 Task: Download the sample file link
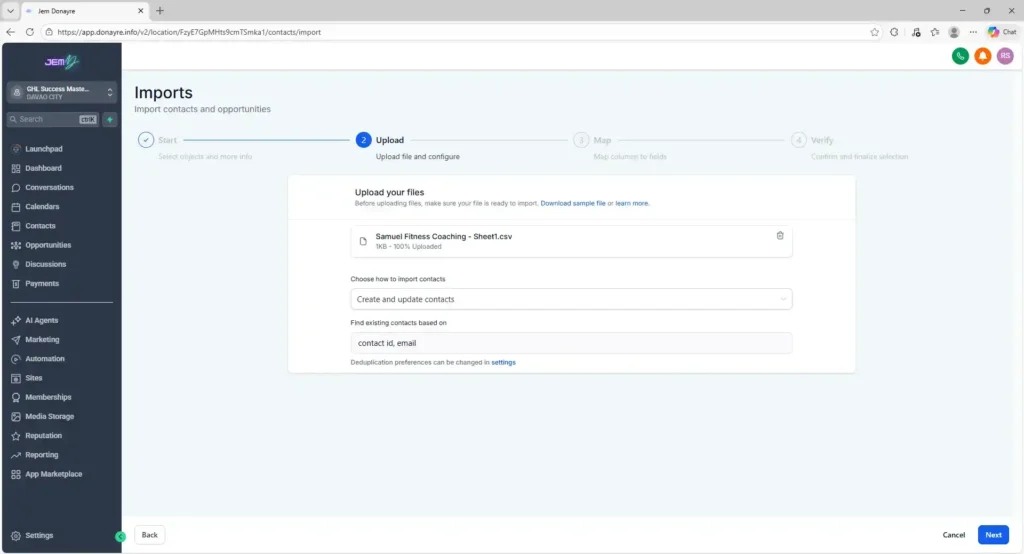573,203
